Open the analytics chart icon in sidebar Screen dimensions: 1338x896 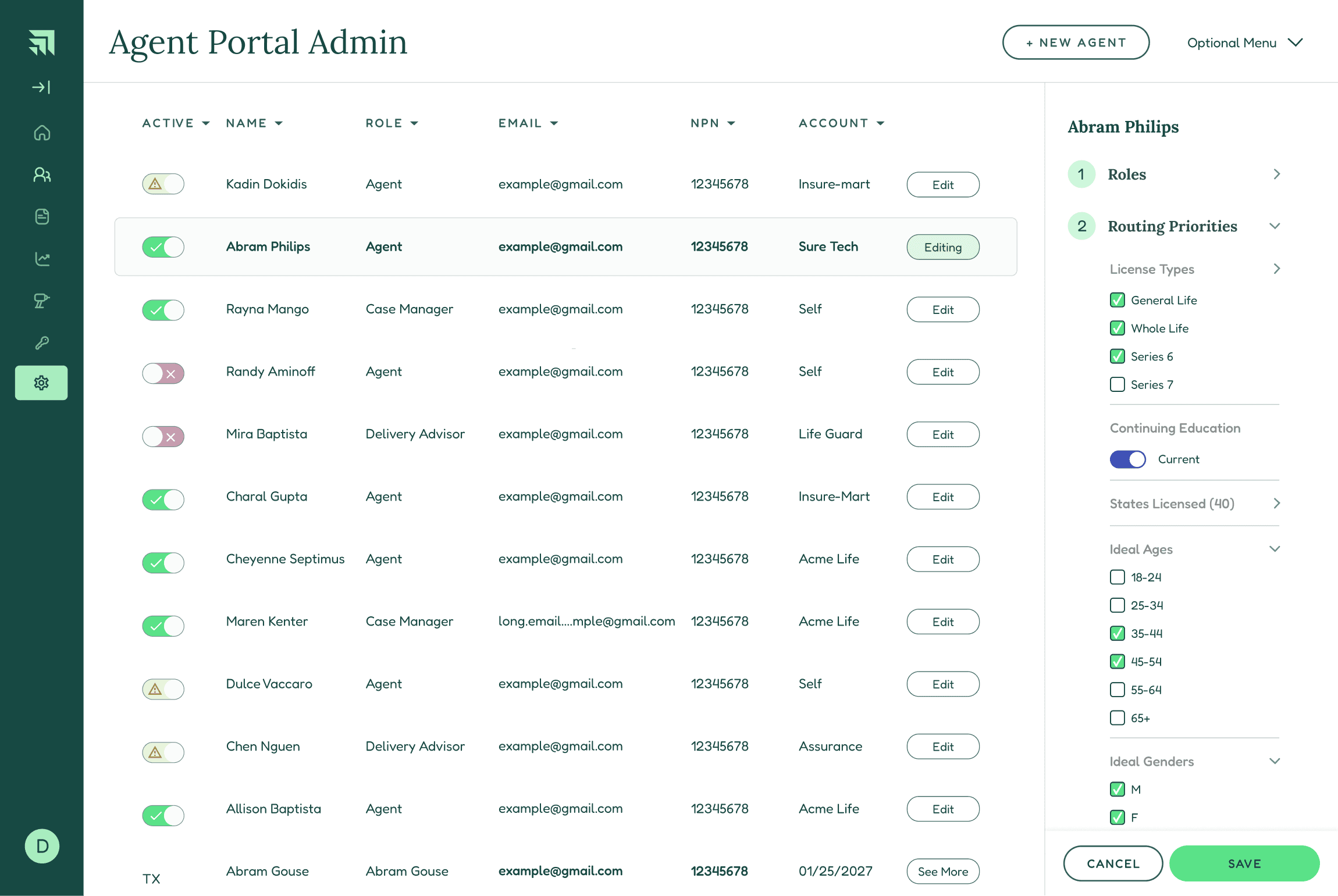[x=42, y=259]
